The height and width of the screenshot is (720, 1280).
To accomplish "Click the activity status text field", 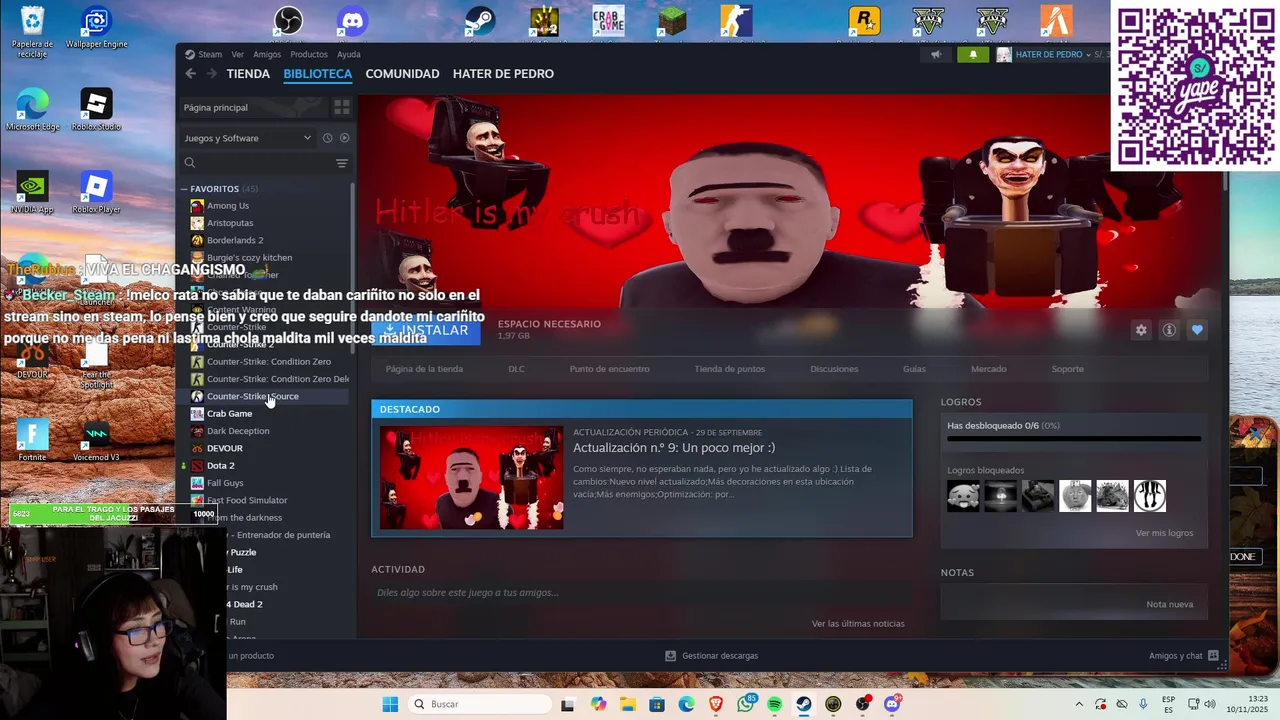I will (640, 593).
